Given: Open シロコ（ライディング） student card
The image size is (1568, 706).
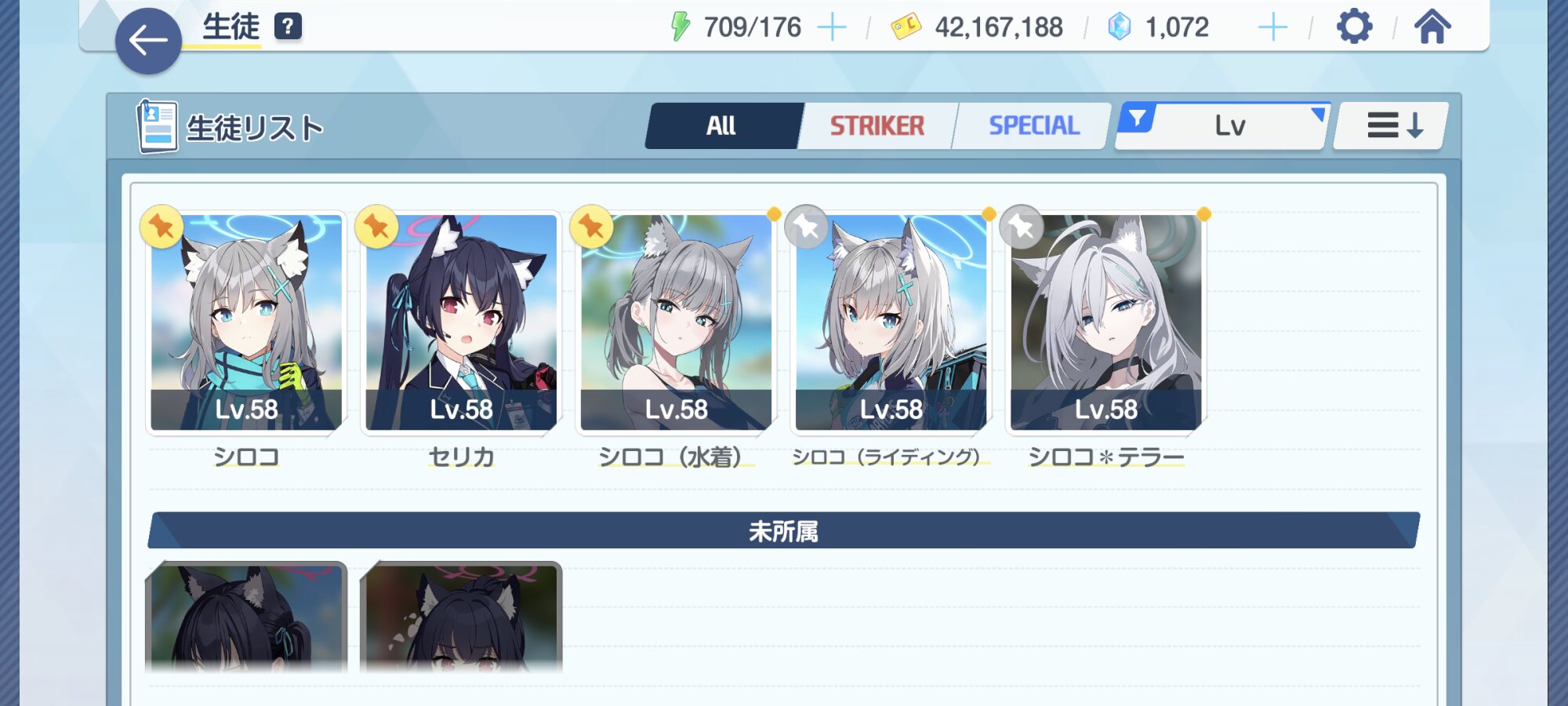Looking at the screenshot, I should point(891,322).
